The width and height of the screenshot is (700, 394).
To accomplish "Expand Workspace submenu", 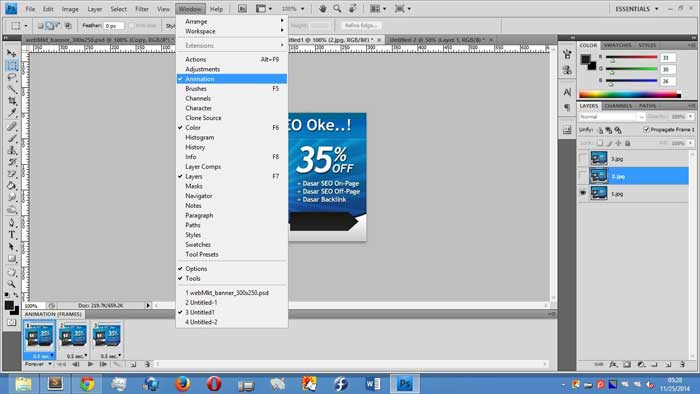I will (232, 31).
